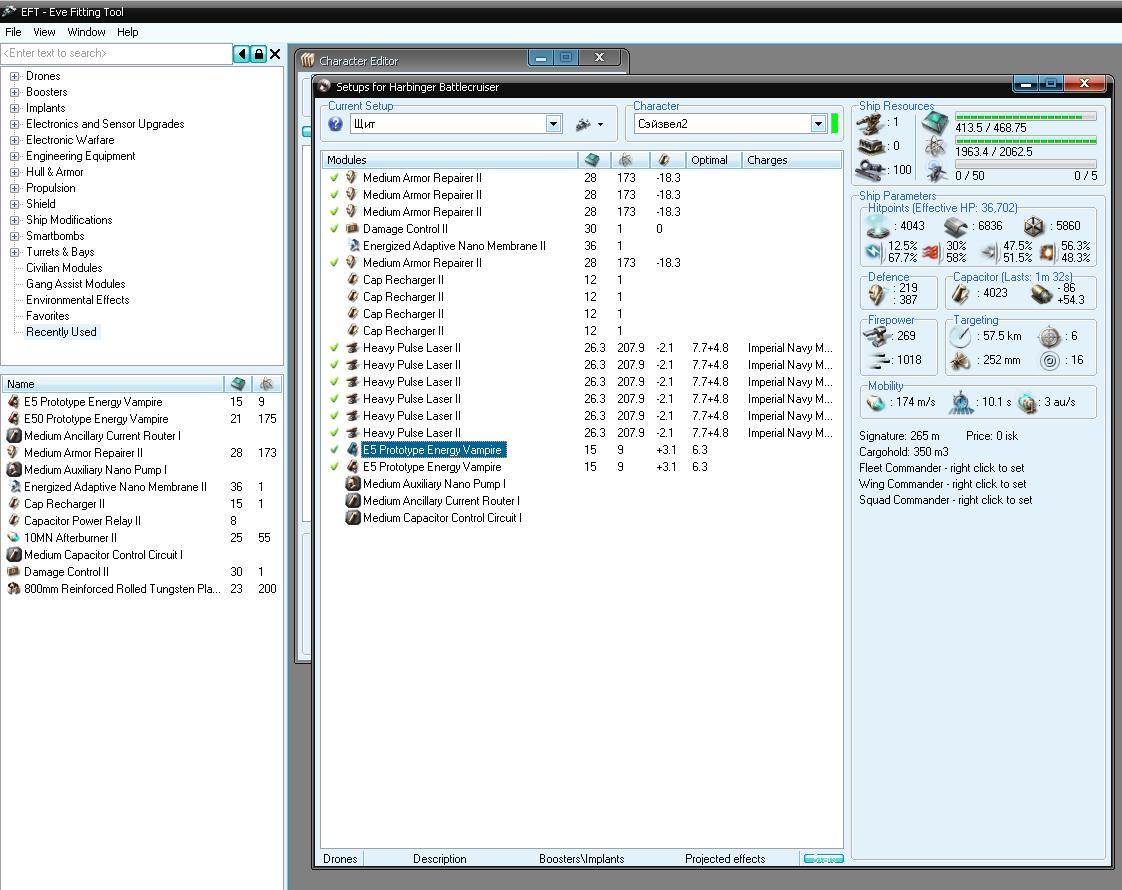Open the Character dropdown arrow
The height and width of the screenshot is (890, 1122).
tap(819, 124)
